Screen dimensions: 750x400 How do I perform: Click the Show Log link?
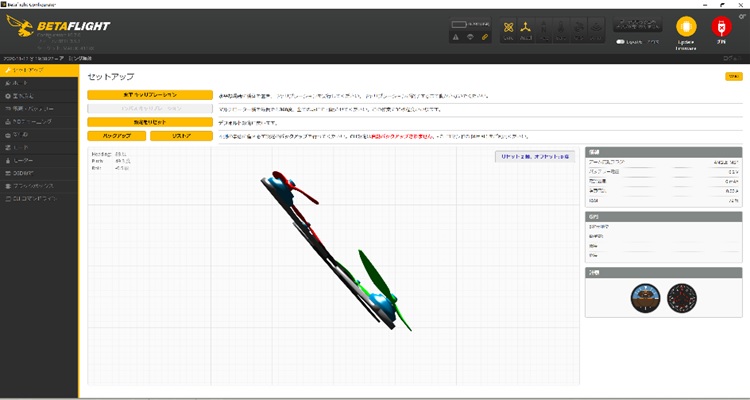tap(731, 58)
